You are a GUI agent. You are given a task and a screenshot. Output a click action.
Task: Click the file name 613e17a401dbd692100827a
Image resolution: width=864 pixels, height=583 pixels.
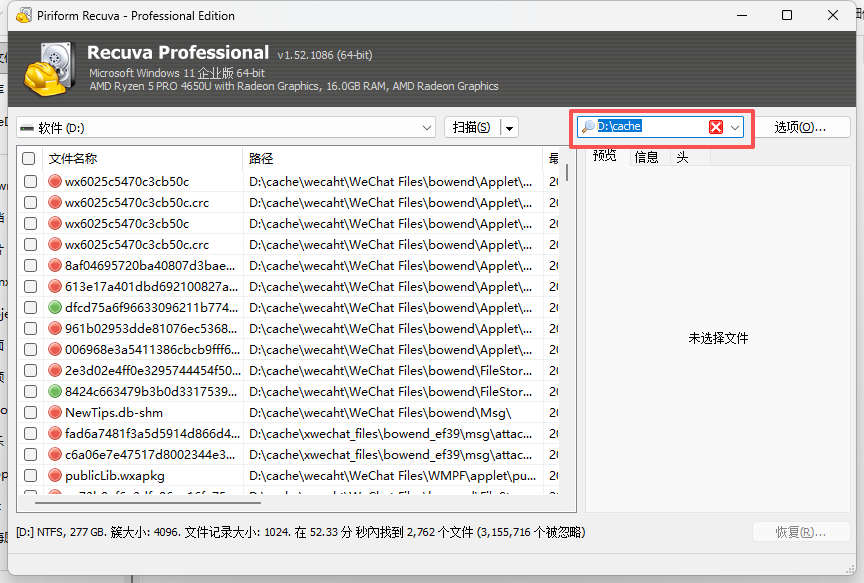tap(152, 287)
